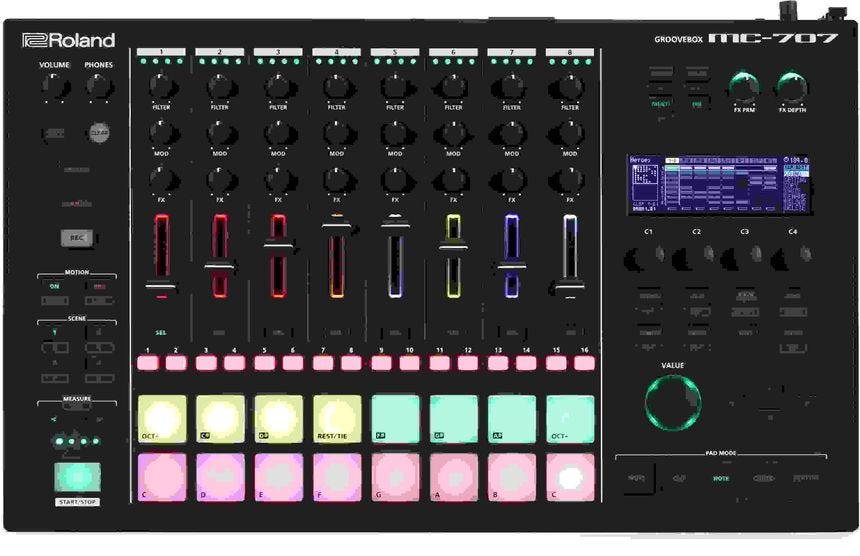
Task: Hit the REC button
Action: (x=77, y=238)
